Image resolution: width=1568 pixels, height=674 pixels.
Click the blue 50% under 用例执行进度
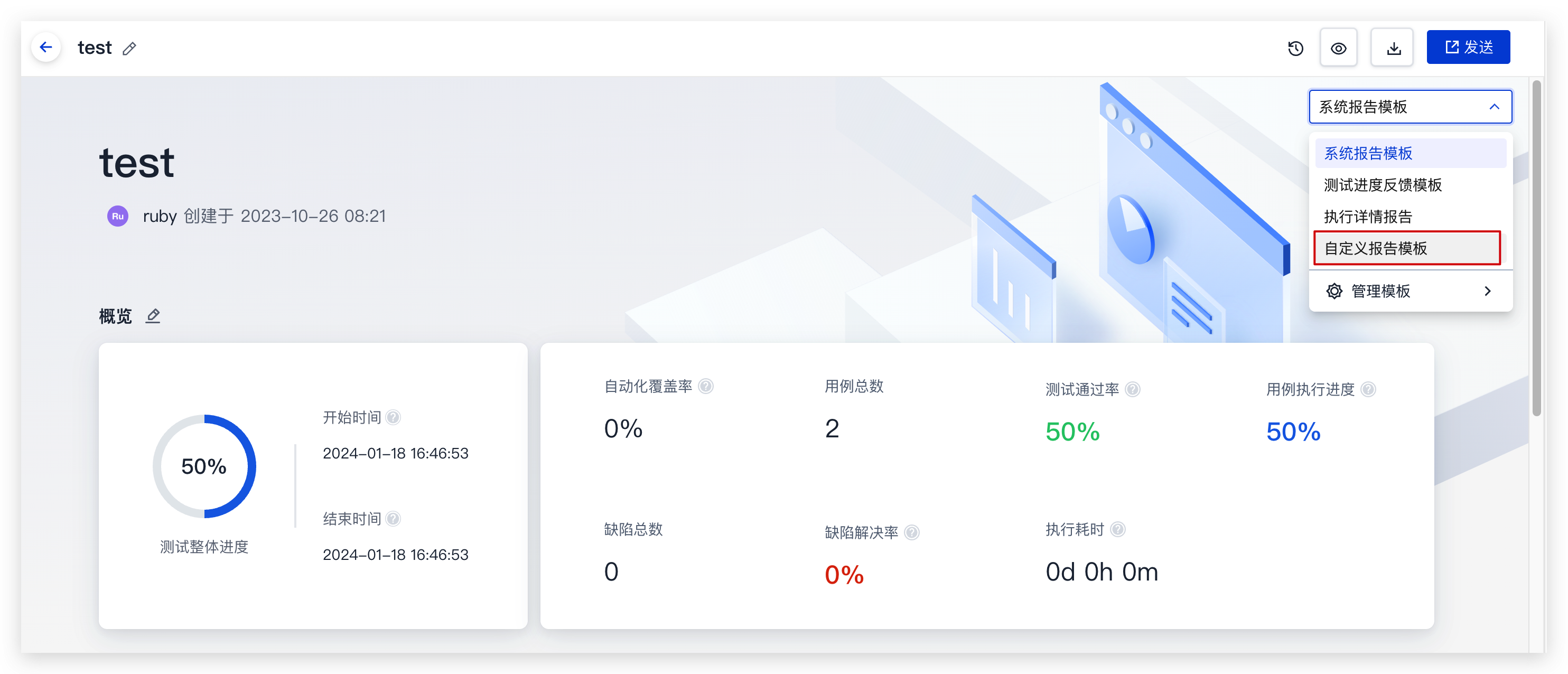pos(1293,432)
